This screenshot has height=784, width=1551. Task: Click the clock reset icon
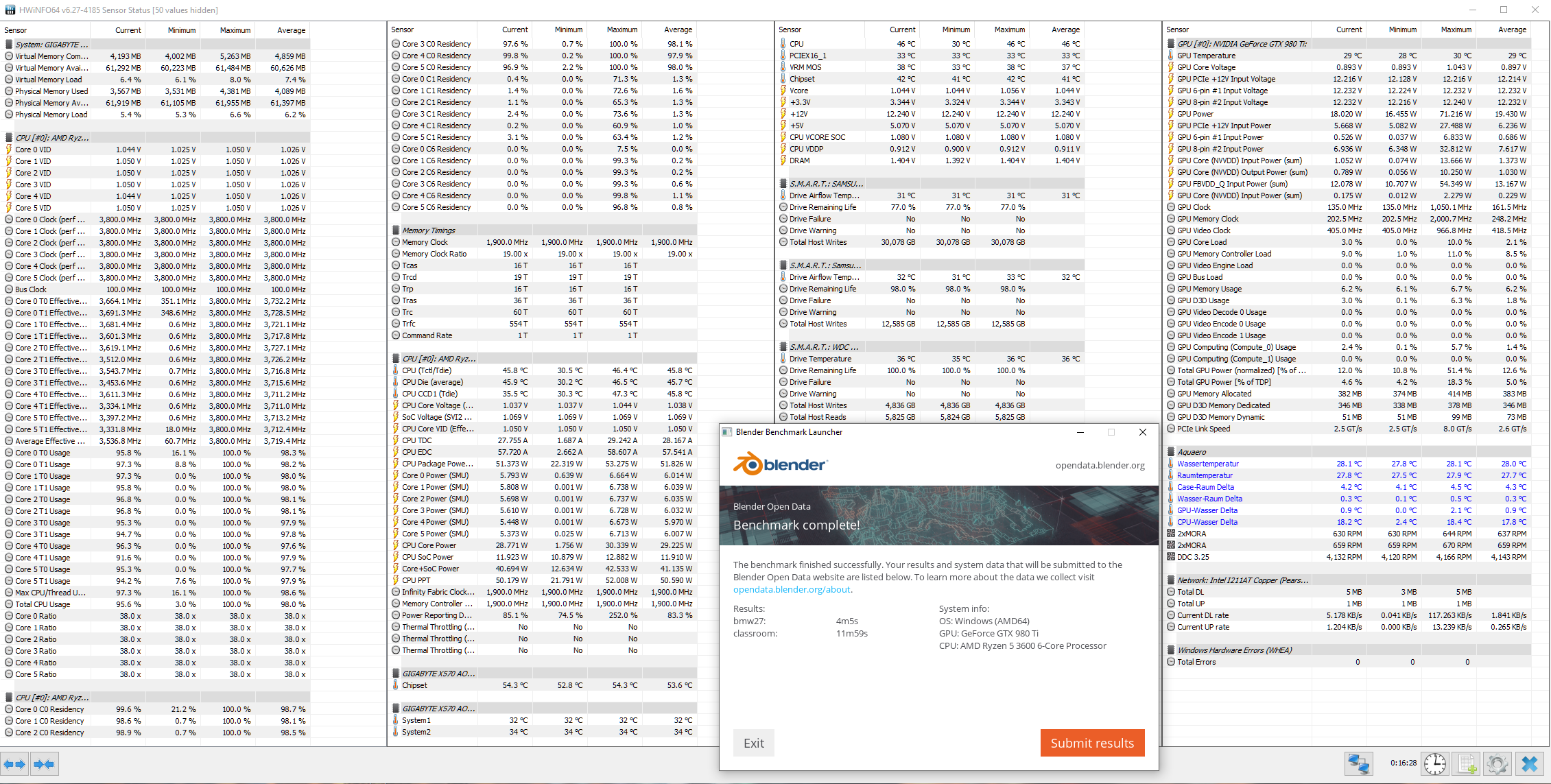[x=1435, y=763]
